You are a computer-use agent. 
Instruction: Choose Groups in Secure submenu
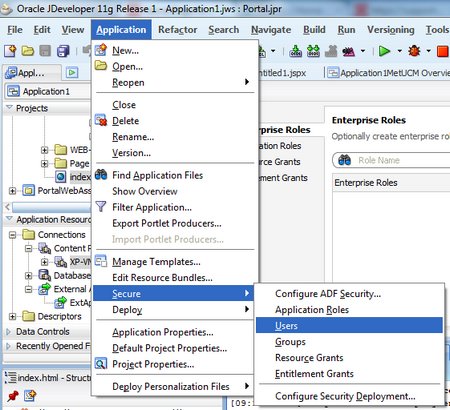(349, 342)
